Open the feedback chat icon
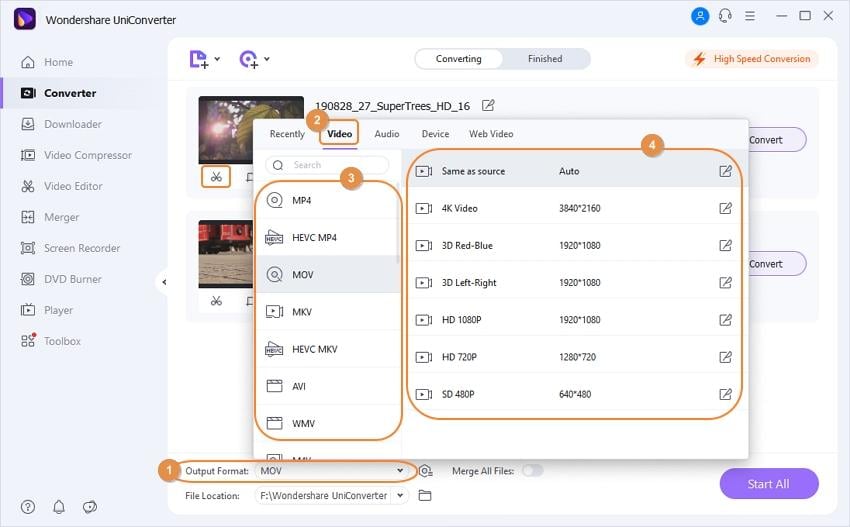The height and width of the screenshot is (527, 850). (90, 507)
